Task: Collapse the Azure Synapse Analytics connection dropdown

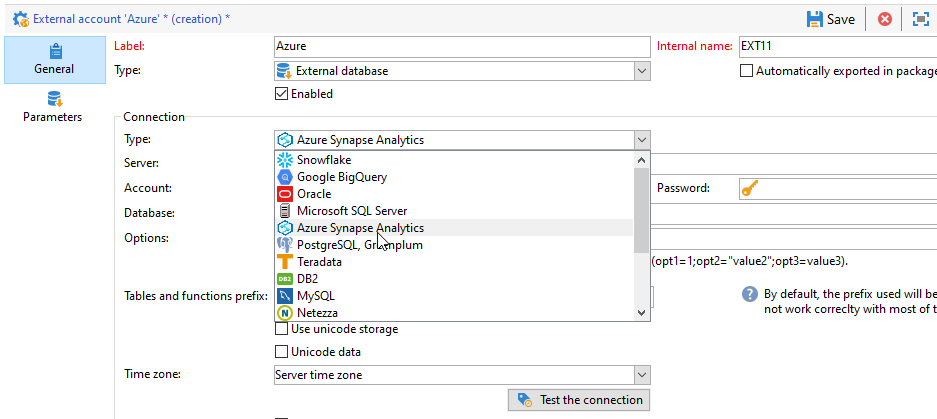Action: [x=641, y=140]
